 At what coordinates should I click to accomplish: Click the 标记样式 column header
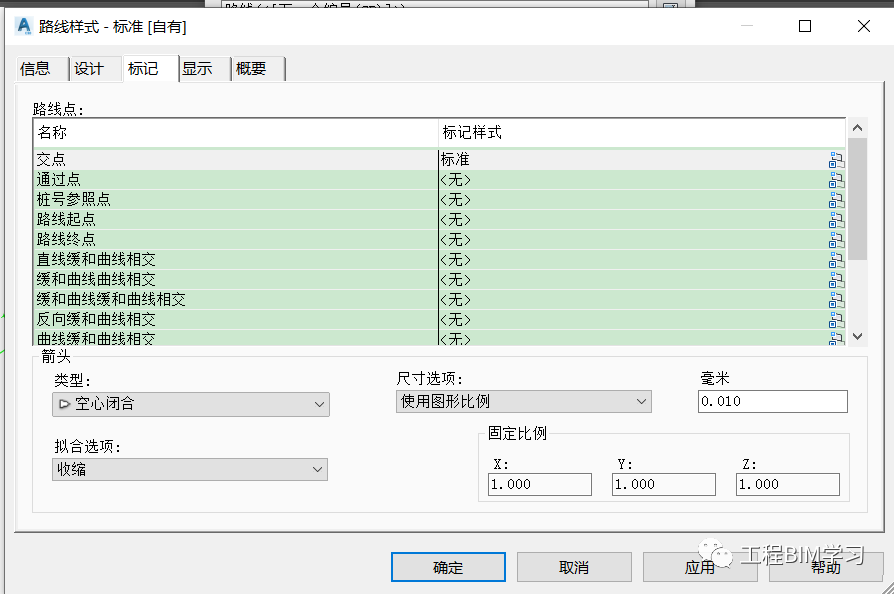click(x=641, y=133)
